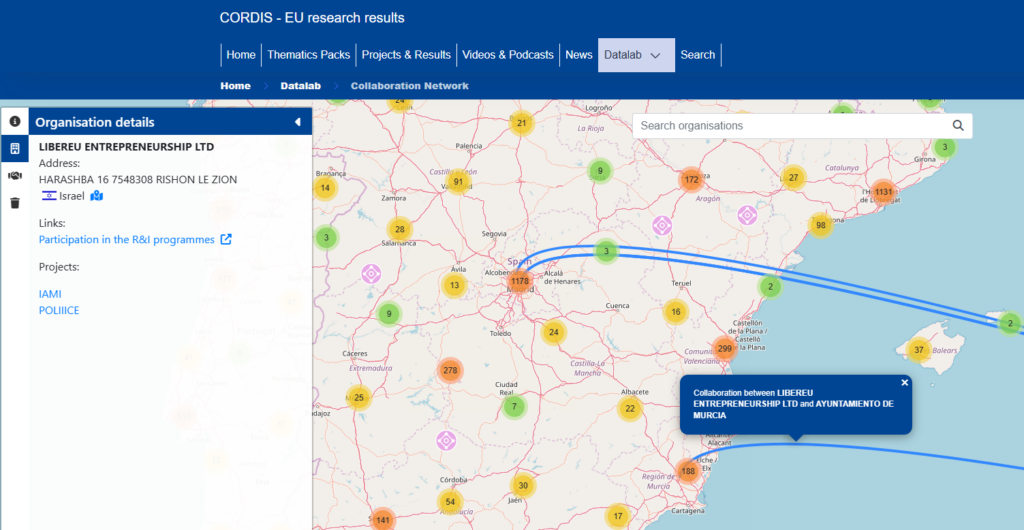Click the 278 cluster marker in Extremadura

pos(450,371)
